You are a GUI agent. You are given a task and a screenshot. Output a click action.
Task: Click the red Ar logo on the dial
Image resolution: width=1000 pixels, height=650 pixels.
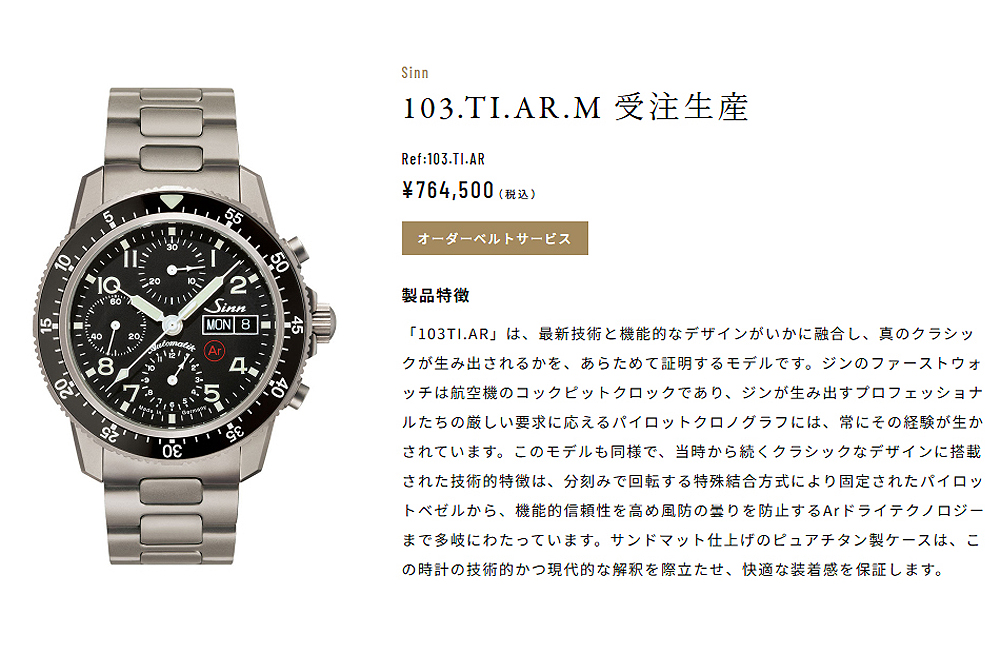click(214, 350)
